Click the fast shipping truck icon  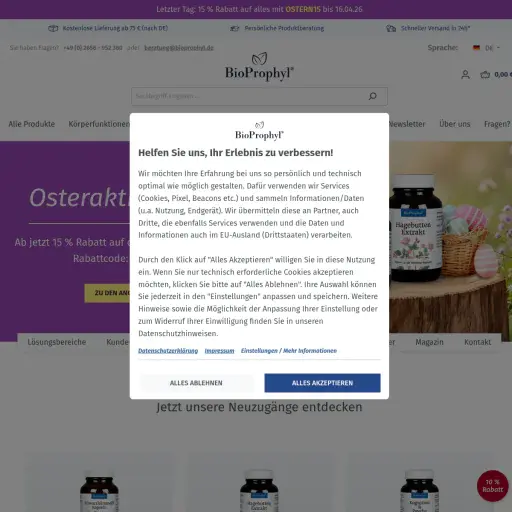[391, 28]
